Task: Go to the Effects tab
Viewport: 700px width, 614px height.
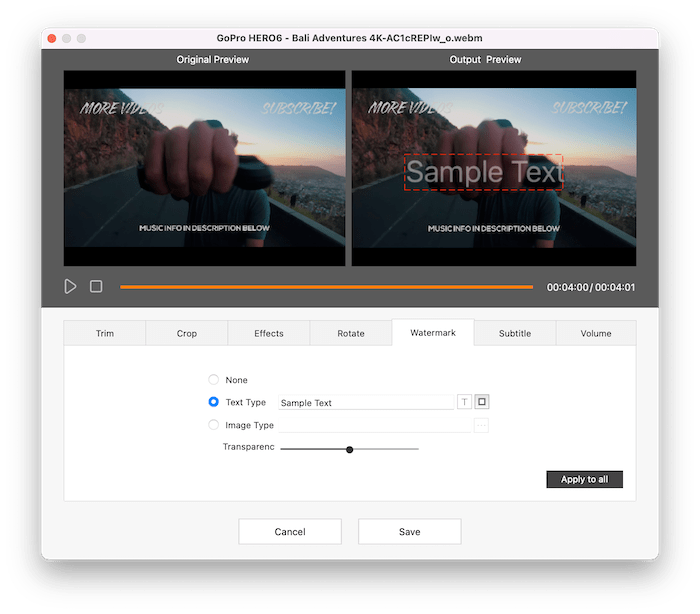Action: click(x=269, y=333)
